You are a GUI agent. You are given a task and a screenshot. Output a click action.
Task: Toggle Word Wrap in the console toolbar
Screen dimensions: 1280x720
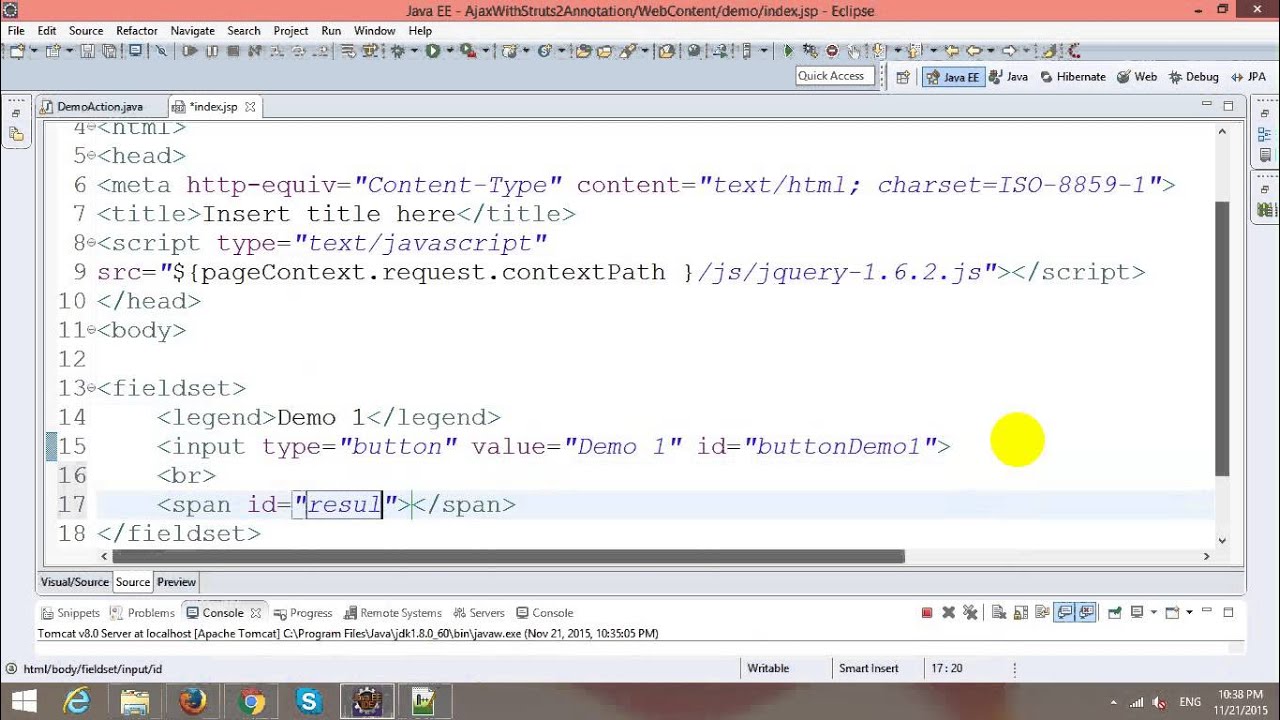(1042, 612)
